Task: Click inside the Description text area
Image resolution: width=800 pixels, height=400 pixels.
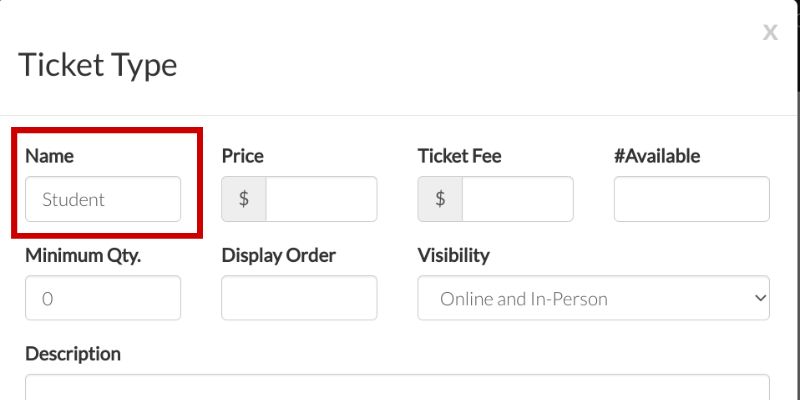Action: 397,388
